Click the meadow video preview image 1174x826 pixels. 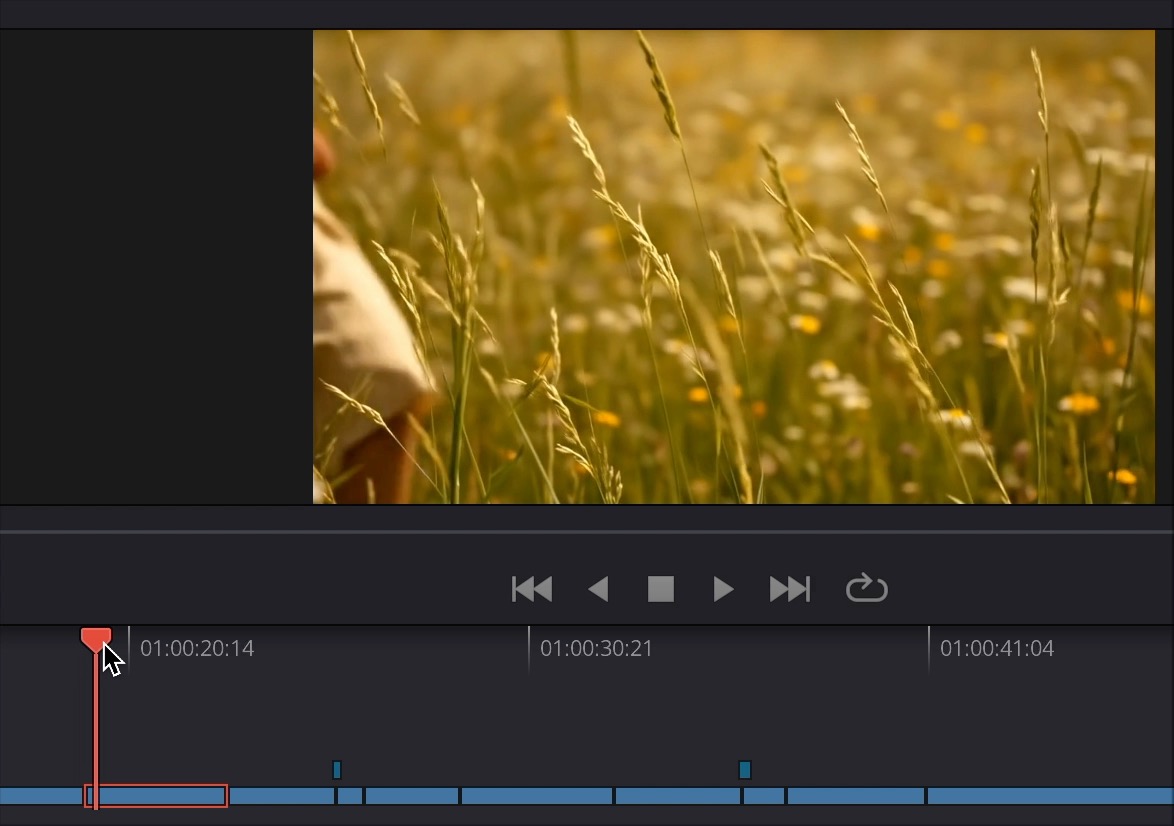(x=733, y=266)
